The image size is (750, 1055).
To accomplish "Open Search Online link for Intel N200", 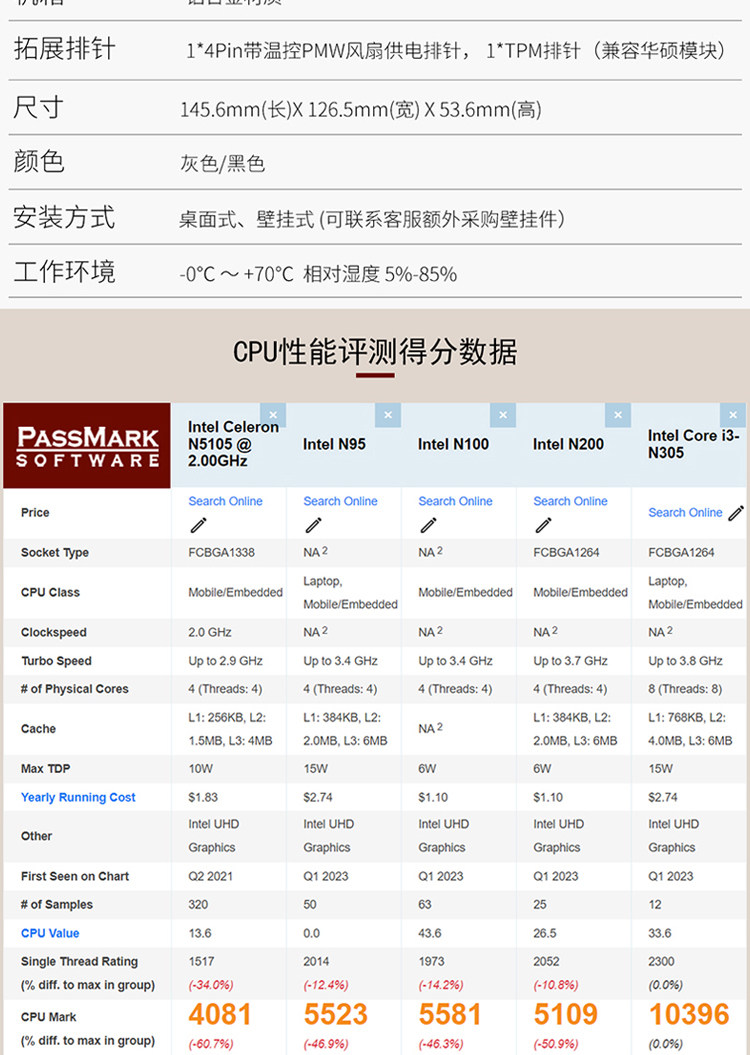I will pos(570,501).
